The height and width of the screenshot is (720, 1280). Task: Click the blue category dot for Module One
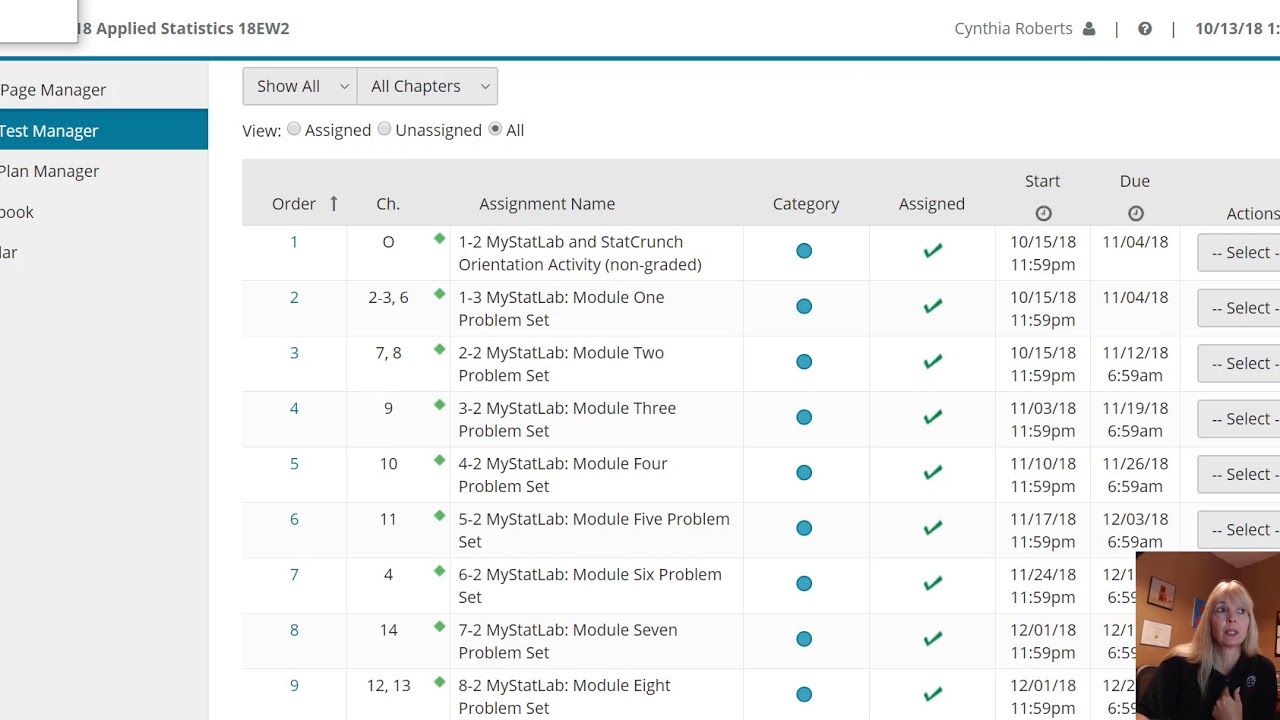point(804,307)
